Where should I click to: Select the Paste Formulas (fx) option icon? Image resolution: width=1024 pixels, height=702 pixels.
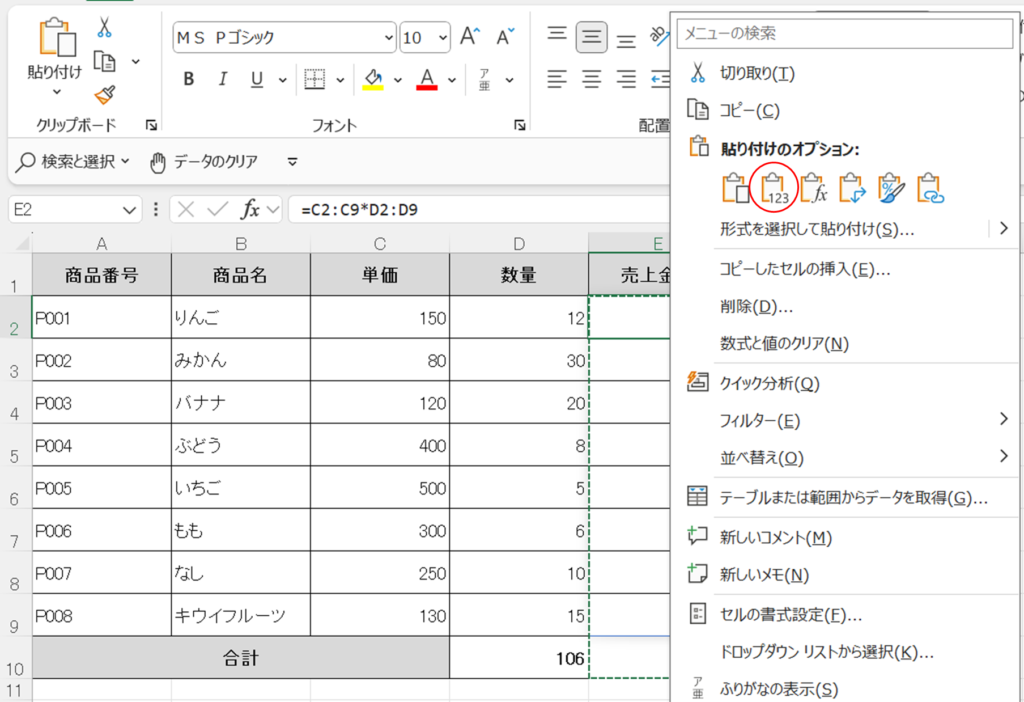pyautogui.click(x=814, y=188)
